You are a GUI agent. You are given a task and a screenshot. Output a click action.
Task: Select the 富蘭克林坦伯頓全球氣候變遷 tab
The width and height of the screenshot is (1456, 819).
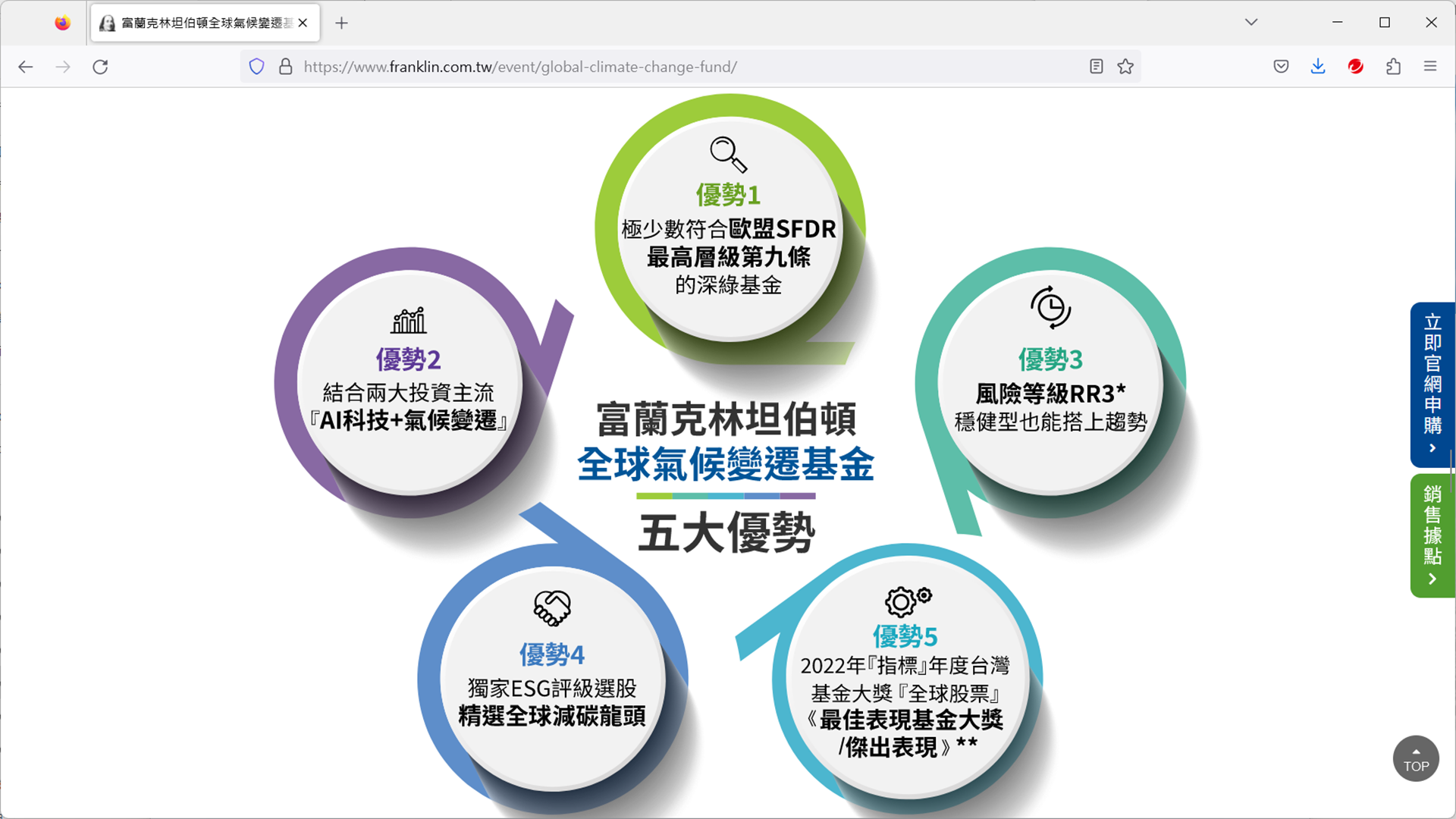click(x=206, y=23)
